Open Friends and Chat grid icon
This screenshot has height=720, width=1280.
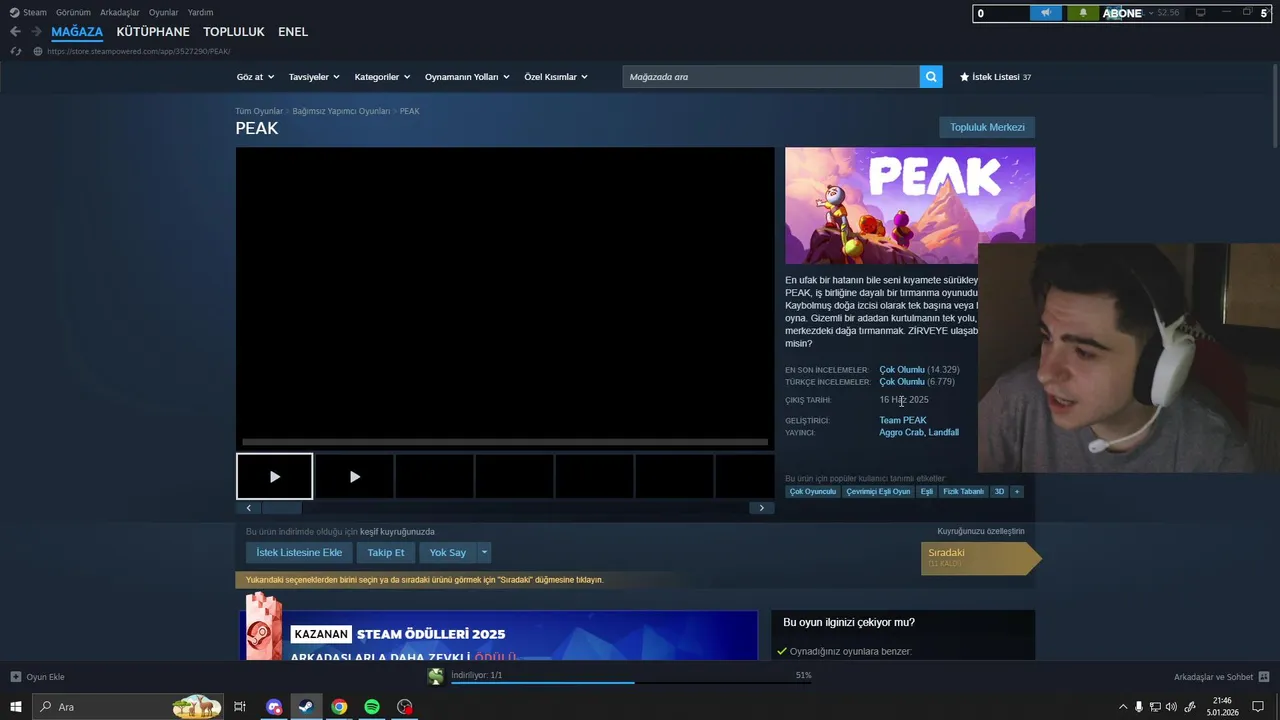coord(1264,677)
